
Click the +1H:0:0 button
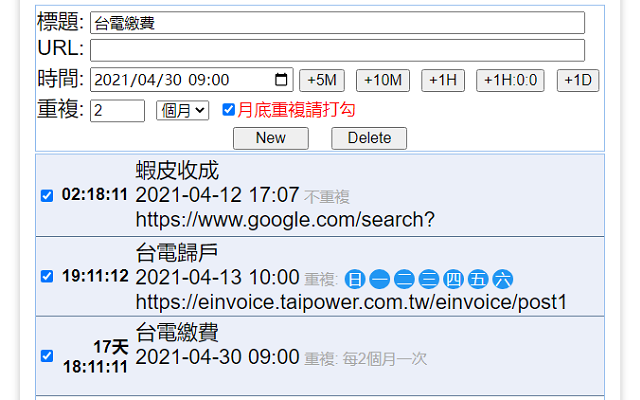click(510, 80)
